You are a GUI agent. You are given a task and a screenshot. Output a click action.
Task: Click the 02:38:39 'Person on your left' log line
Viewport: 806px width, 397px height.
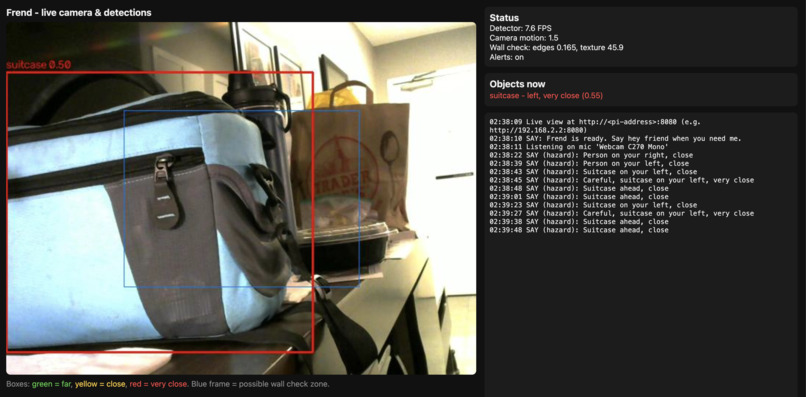coord(589,164)
